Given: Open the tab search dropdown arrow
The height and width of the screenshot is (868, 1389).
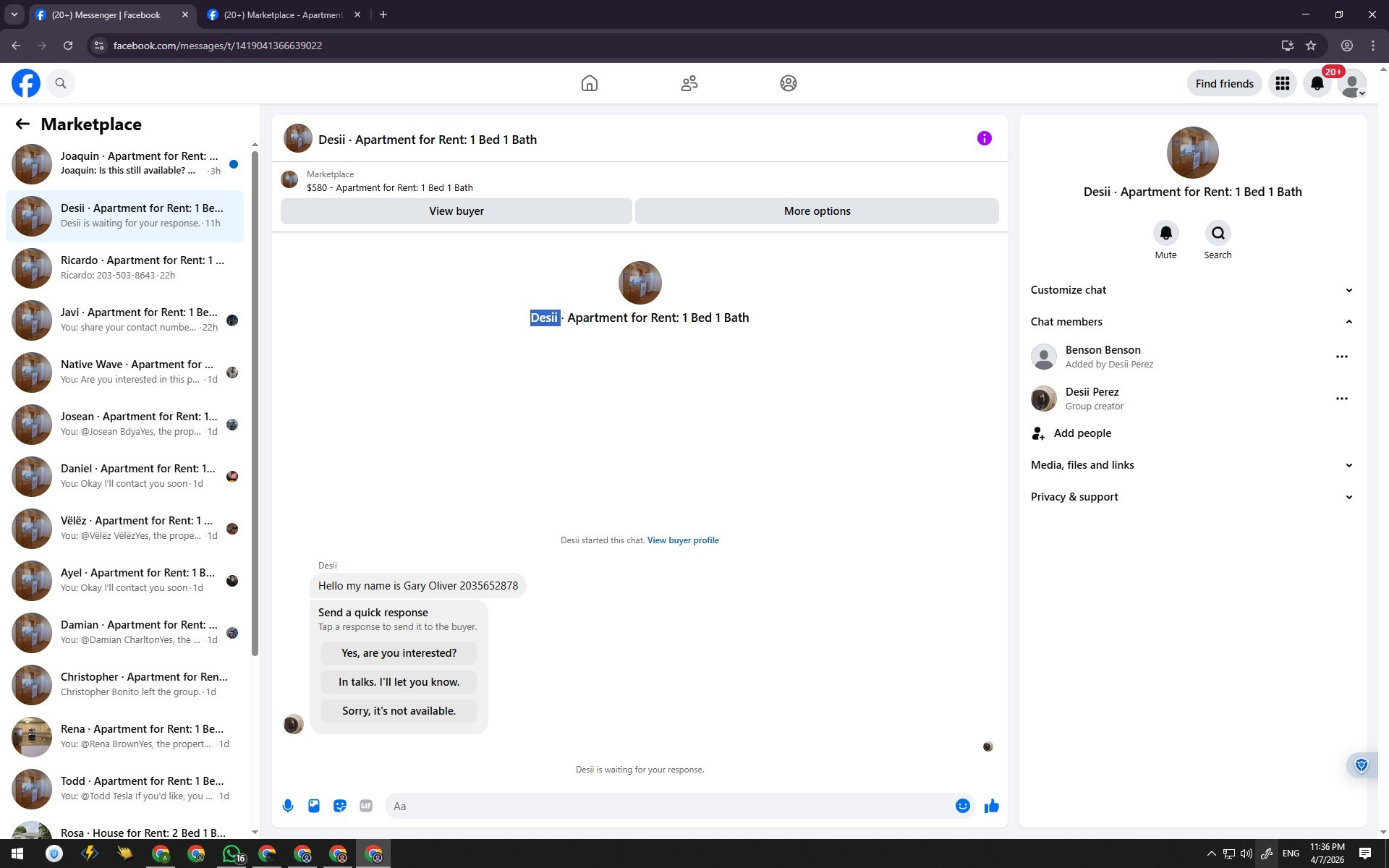Looking at the screenshot, I should pyautogui.click(x=14, y=14).
